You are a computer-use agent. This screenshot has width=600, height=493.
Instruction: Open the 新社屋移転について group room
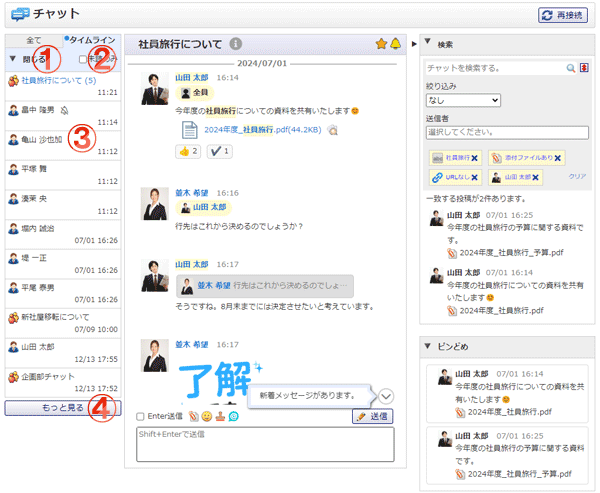63,323
